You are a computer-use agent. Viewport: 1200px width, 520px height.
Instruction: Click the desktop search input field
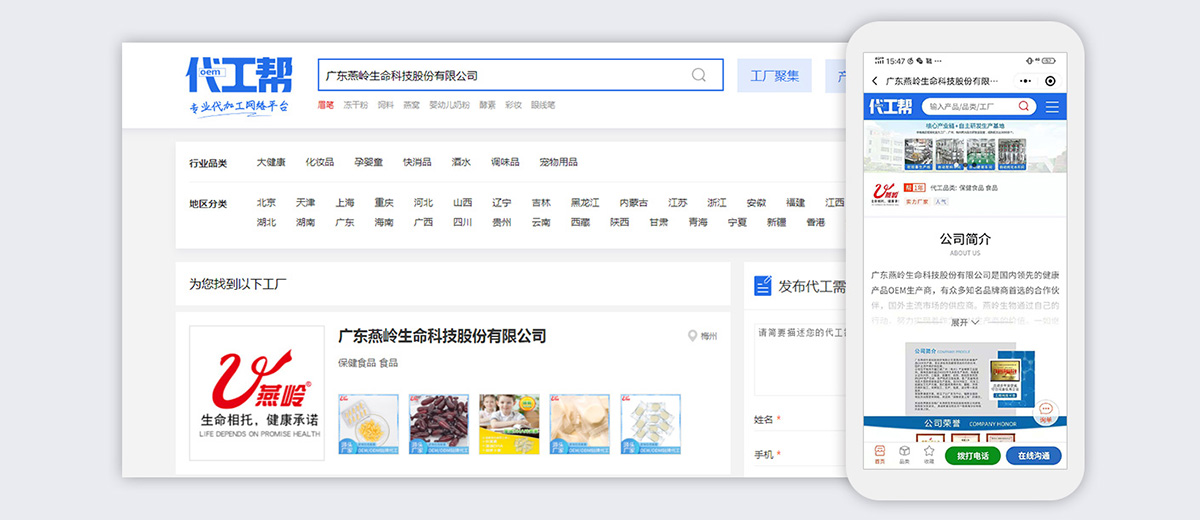500,75
